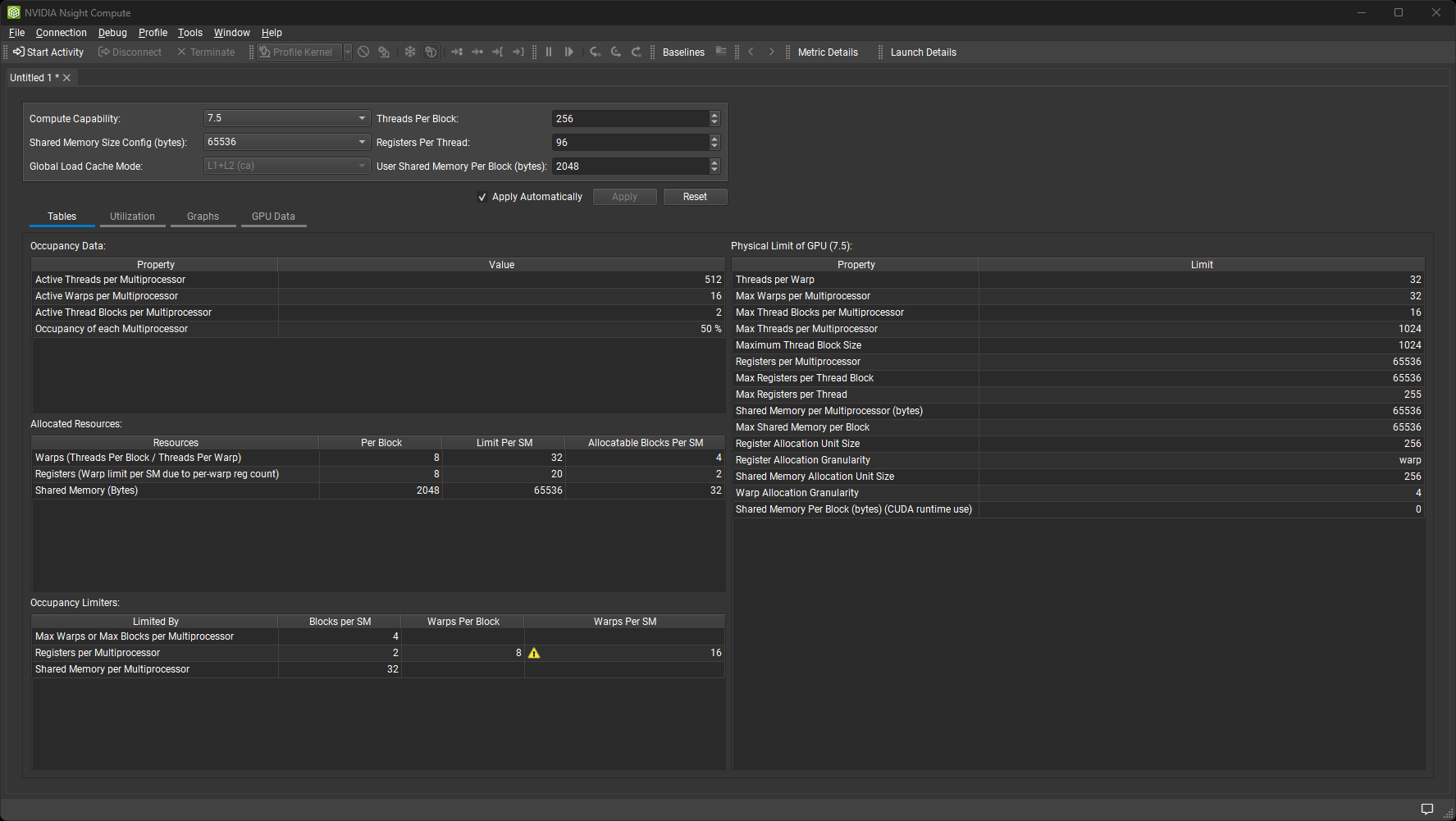Open the dropdown arrow next to Profile Kernel
Viewport: 1456px width, 821px height.
348,52
